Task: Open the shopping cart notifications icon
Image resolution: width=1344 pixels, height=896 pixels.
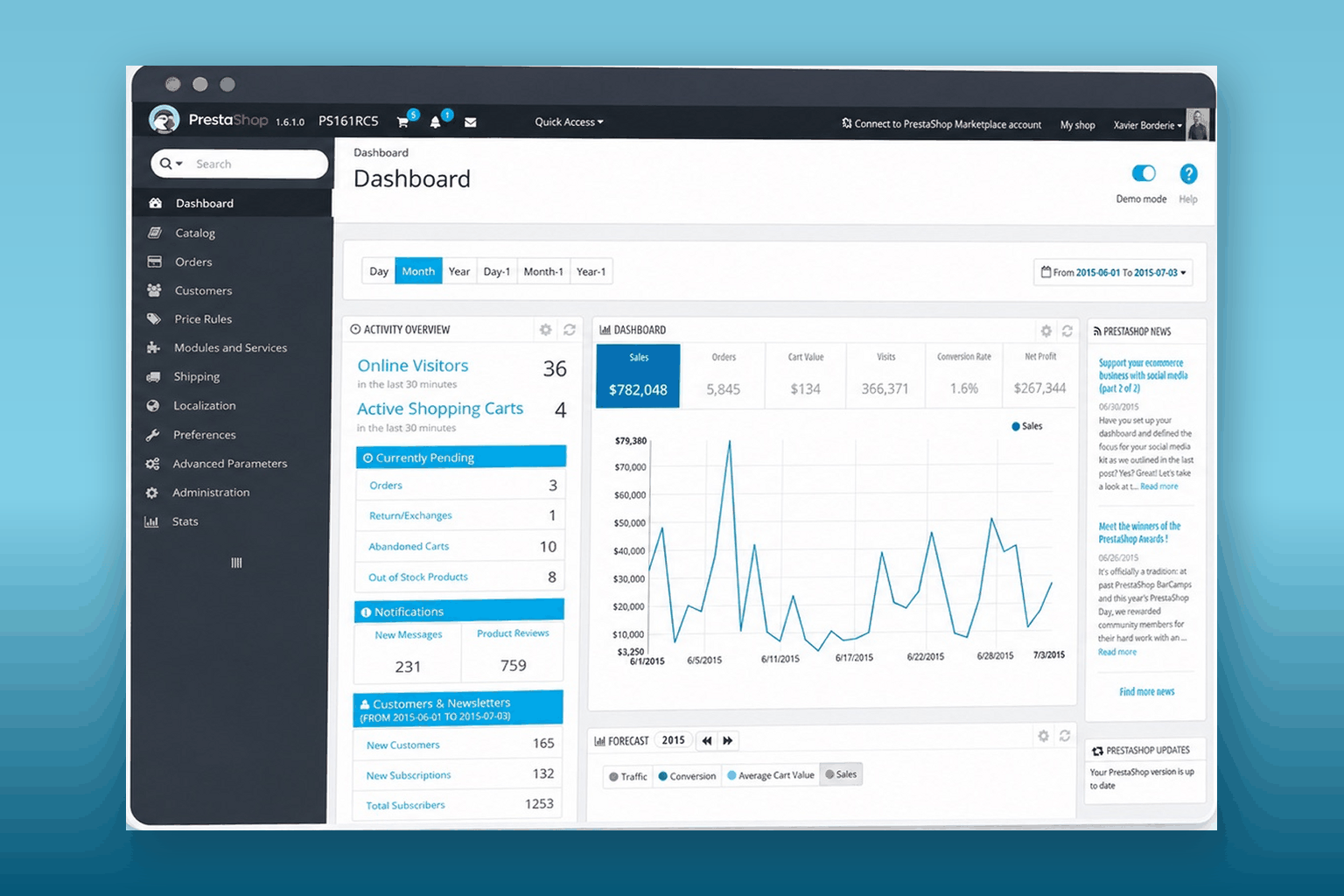Action: tap(403, 122)
